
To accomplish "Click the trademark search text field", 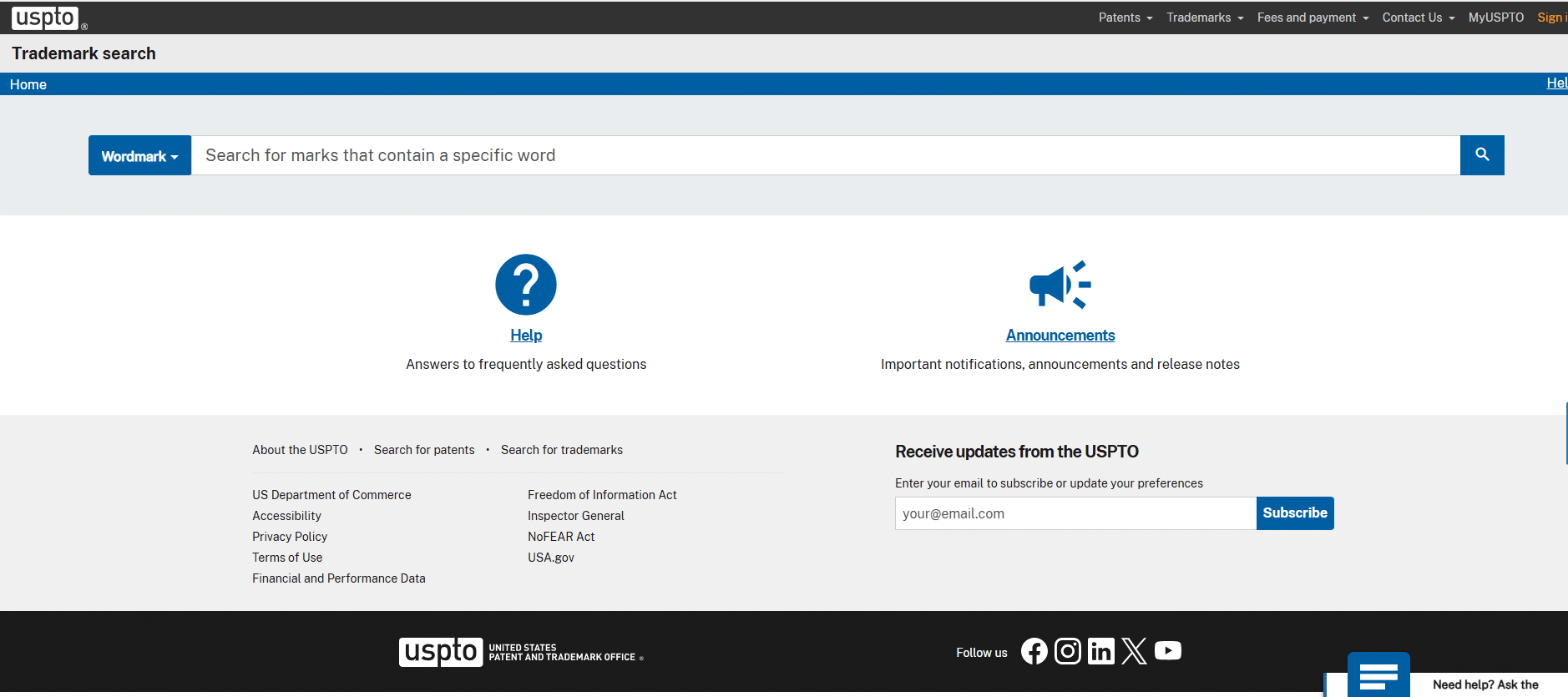I will pos(826,155).
